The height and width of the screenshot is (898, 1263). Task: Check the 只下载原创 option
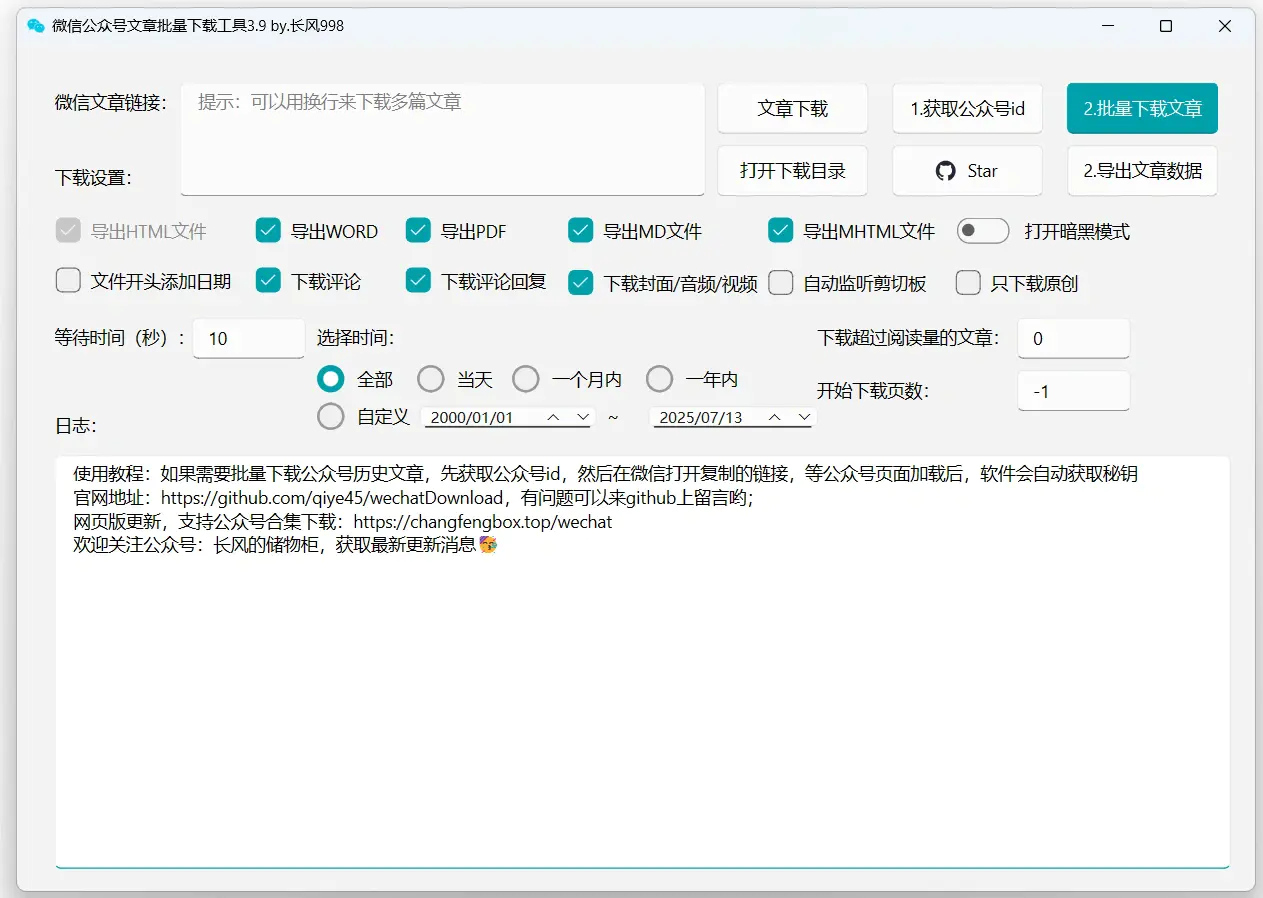click(967, 282)
